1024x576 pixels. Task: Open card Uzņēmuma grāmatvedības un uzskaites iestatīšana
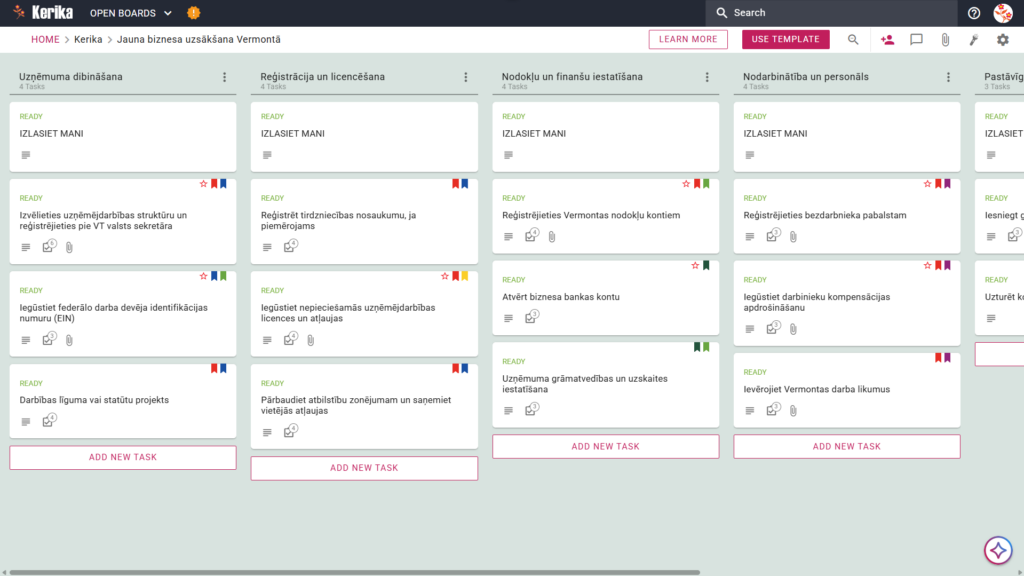[x=605, y=385]
